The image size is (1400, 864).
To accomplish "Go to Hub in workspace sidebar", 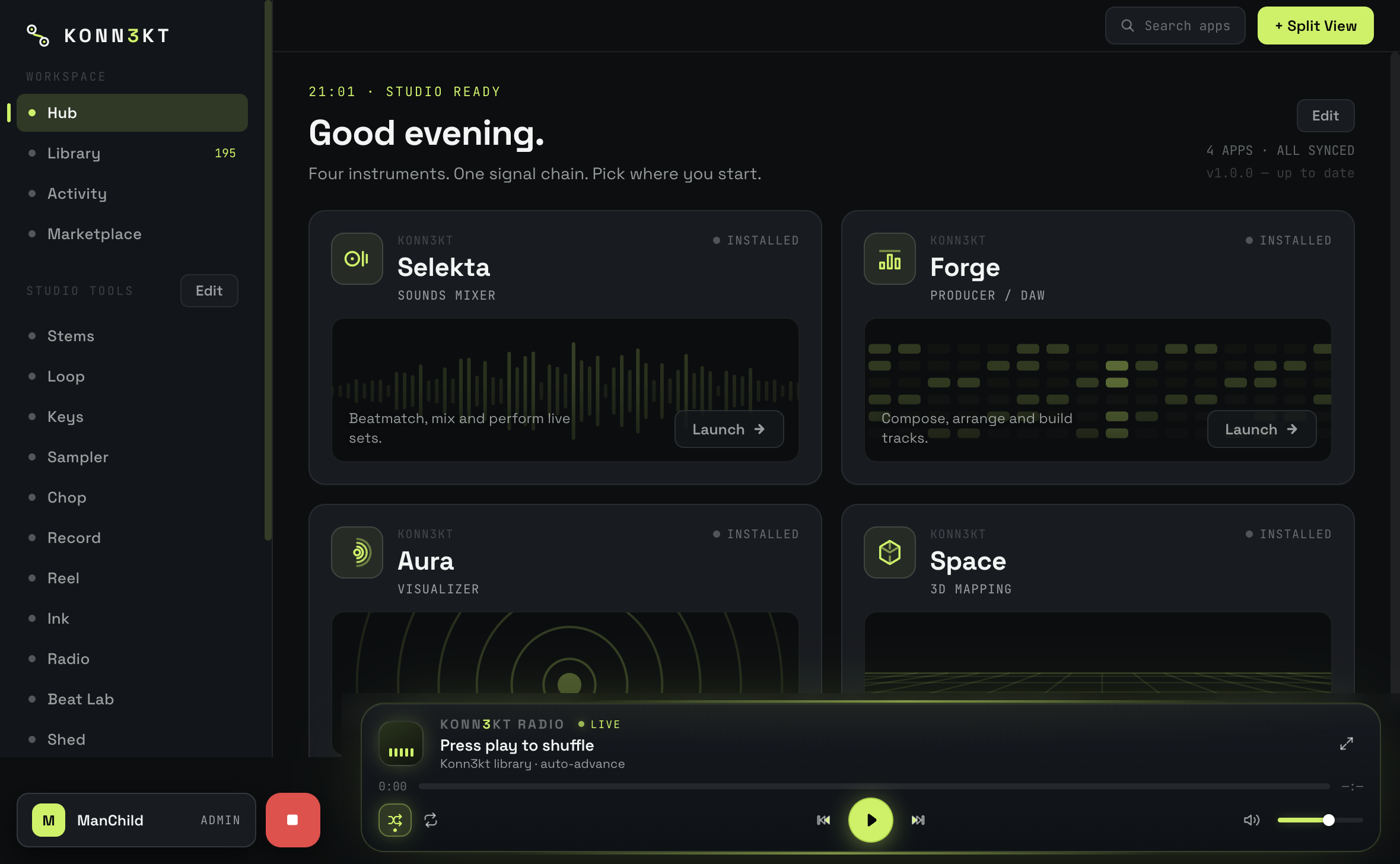I will pyautogui.click(x=132, y=113).
